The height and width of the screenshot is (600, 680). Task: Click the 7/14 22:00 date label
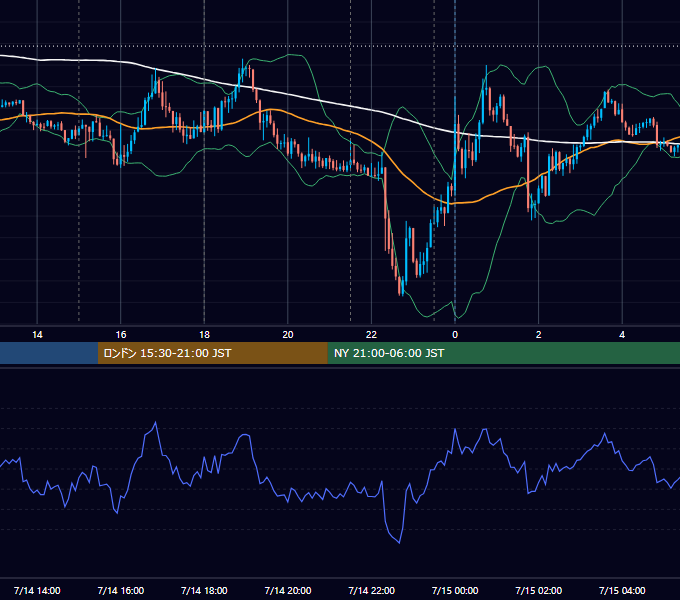[371, 590]
